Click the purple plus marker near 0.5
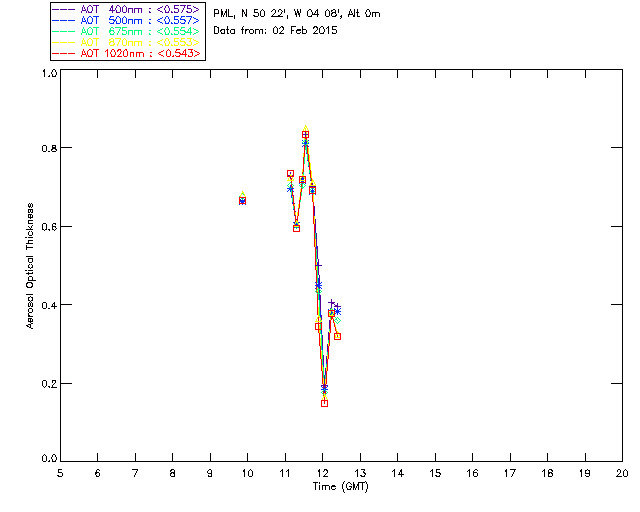 (319, 265)
